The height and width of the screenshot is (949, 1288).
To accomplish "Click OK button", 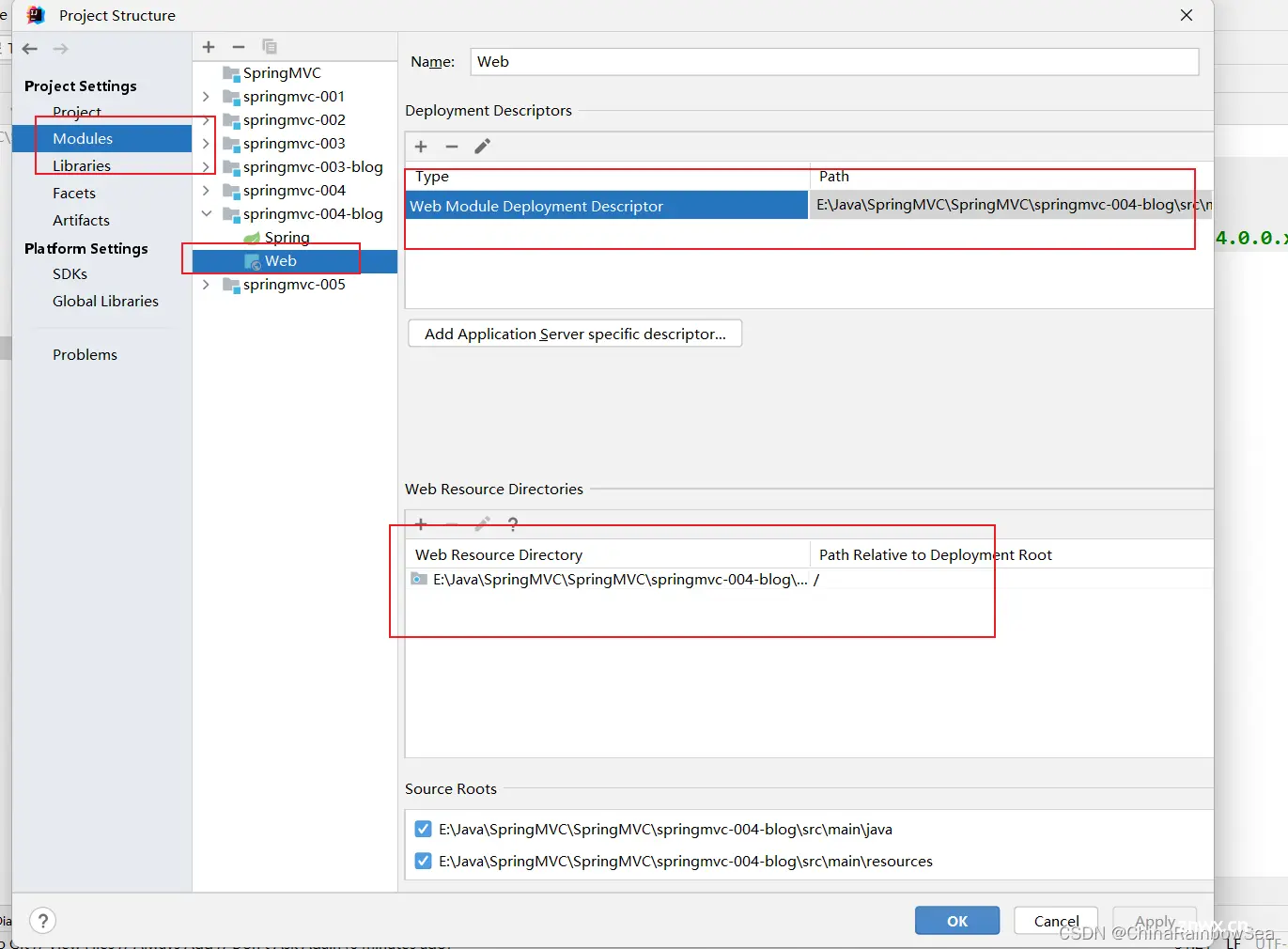I will click(x=957, y=921).
